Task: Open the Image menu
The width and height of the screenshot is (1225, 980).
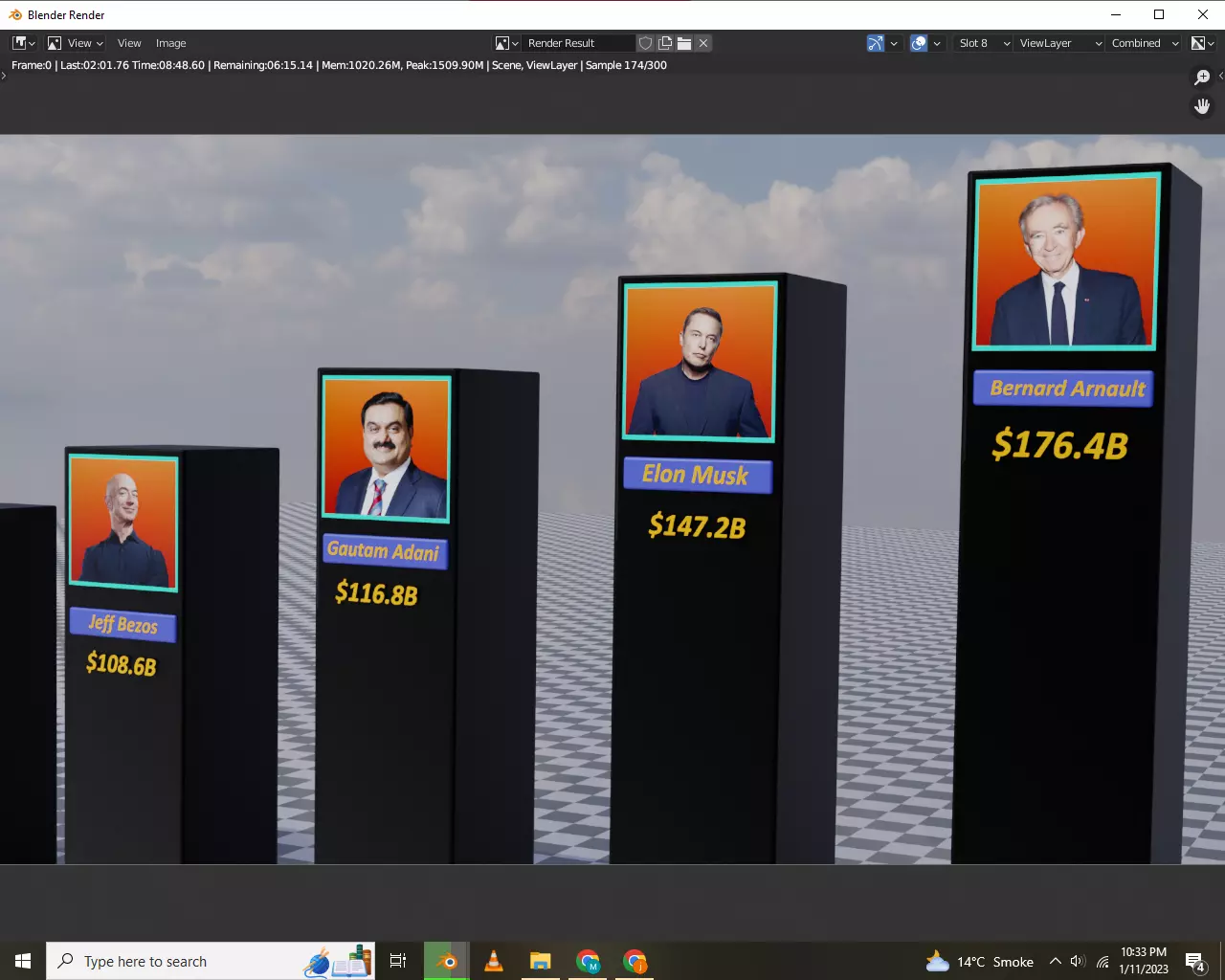Action: point(171,43)
